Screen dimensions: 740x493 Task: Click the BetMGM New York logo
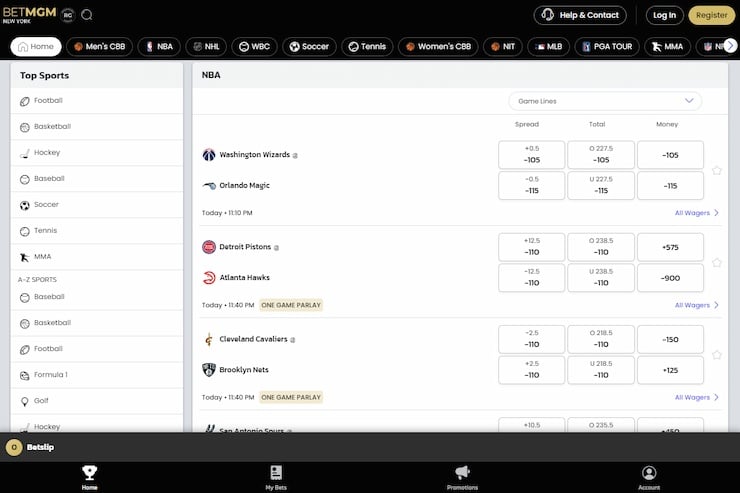(x=29, y=15)
